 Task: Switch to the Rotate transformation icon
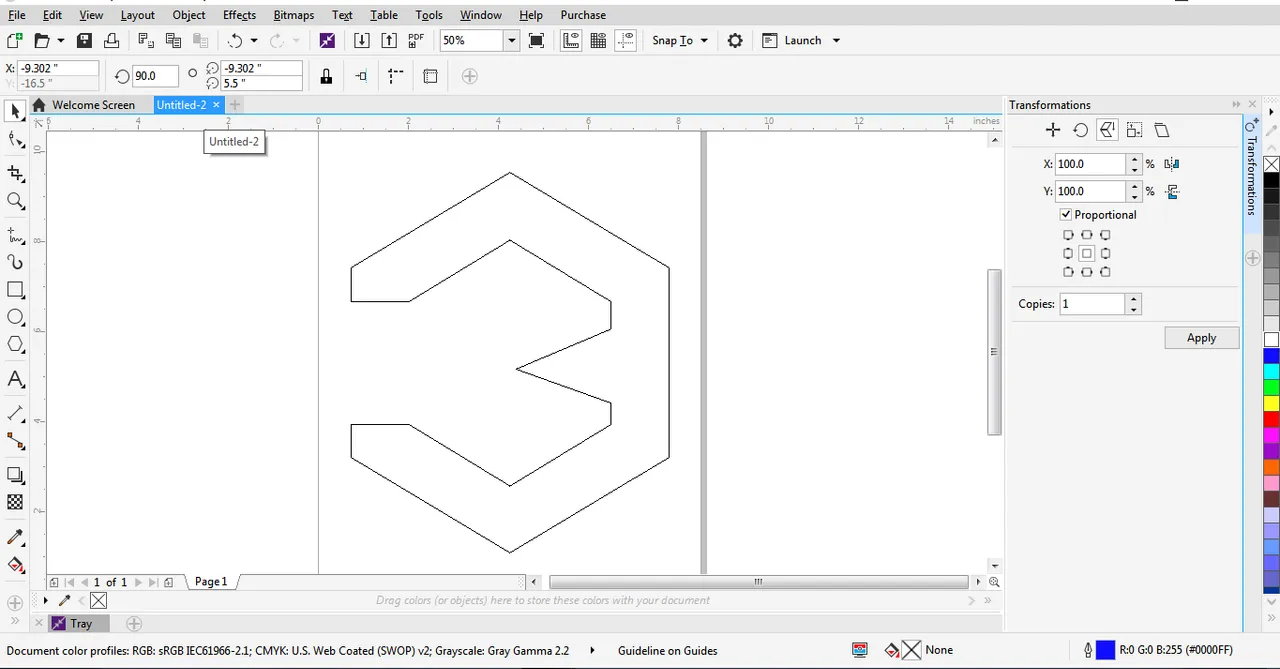tap(1080, 130)
